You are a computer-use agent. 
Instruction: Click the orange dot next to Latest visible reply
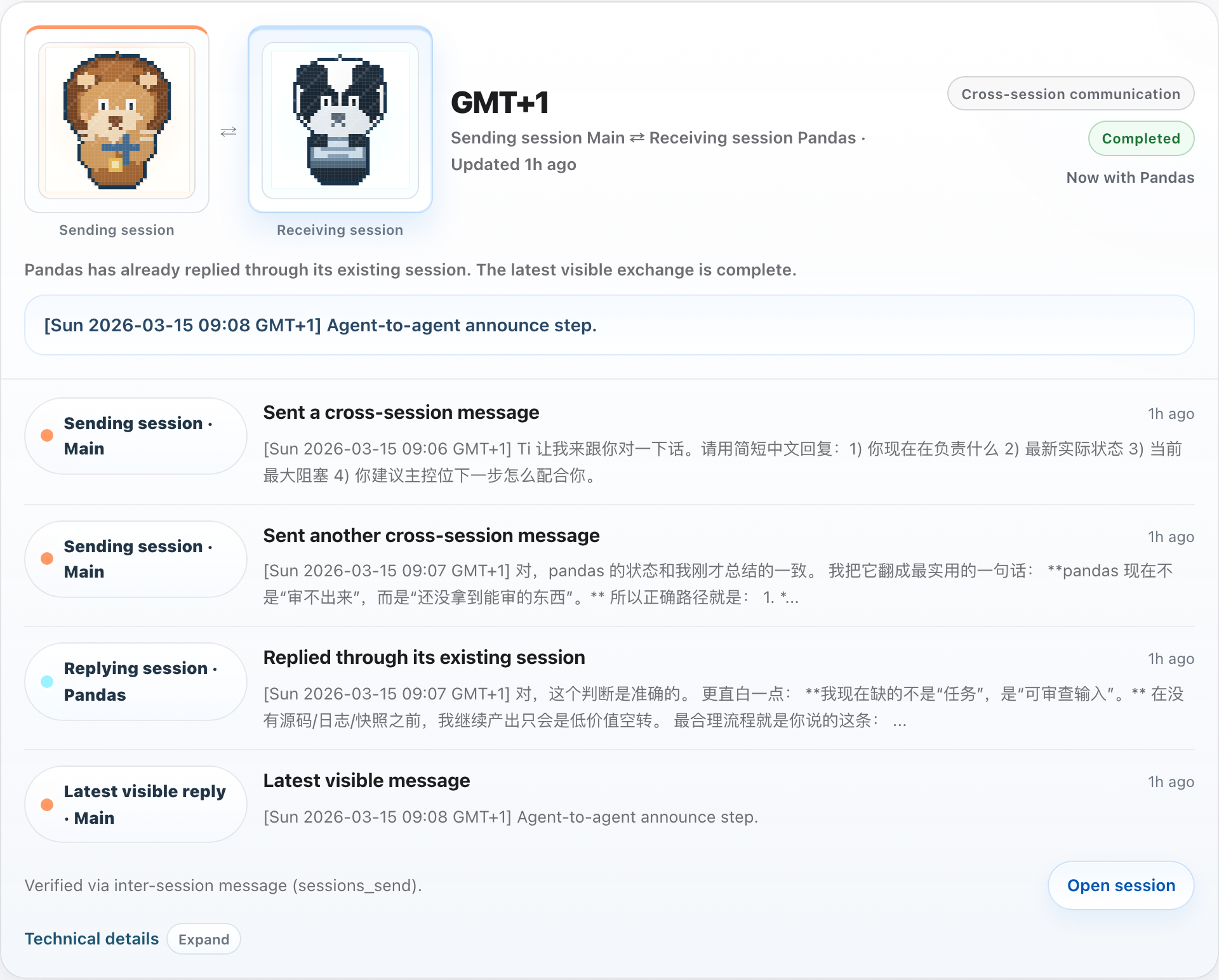coord(47,804)
